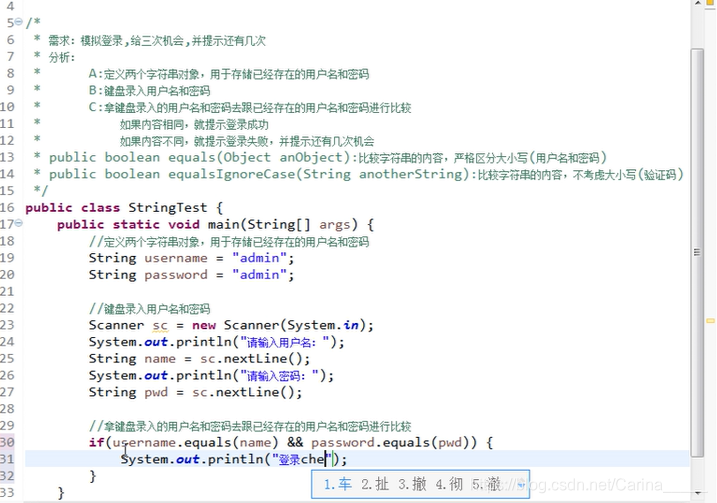Select IME candidate 2 扯

pos(375,484)
